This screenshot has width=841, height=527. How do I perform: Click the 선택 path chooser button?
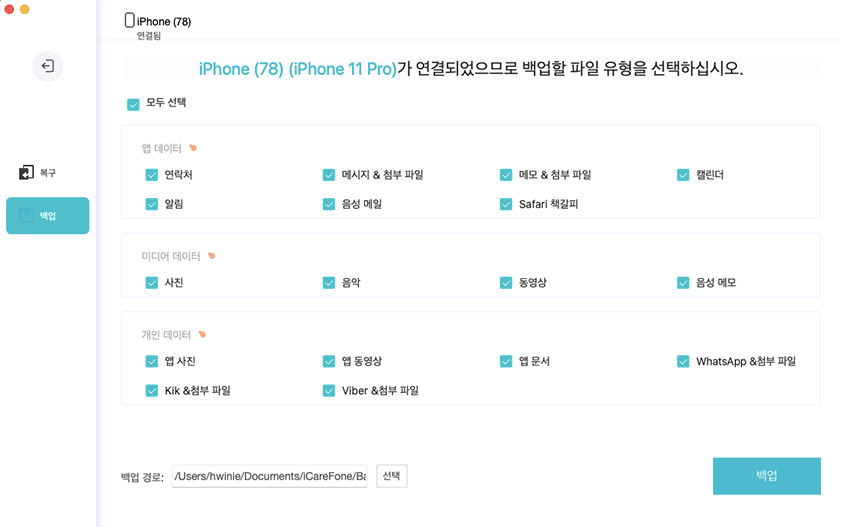pyautogui.click(x=391, y=476)
